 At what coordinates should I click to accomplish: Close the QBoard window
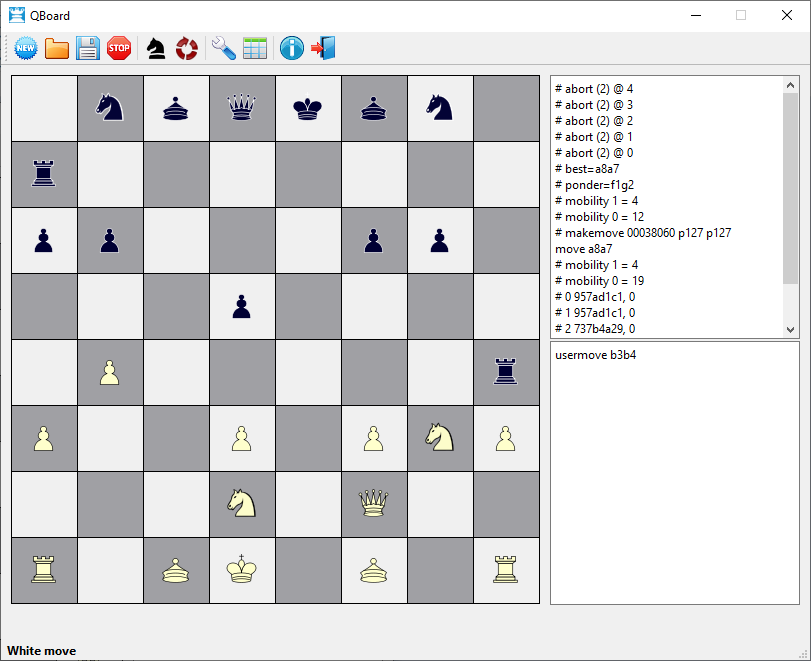point(787,16)
